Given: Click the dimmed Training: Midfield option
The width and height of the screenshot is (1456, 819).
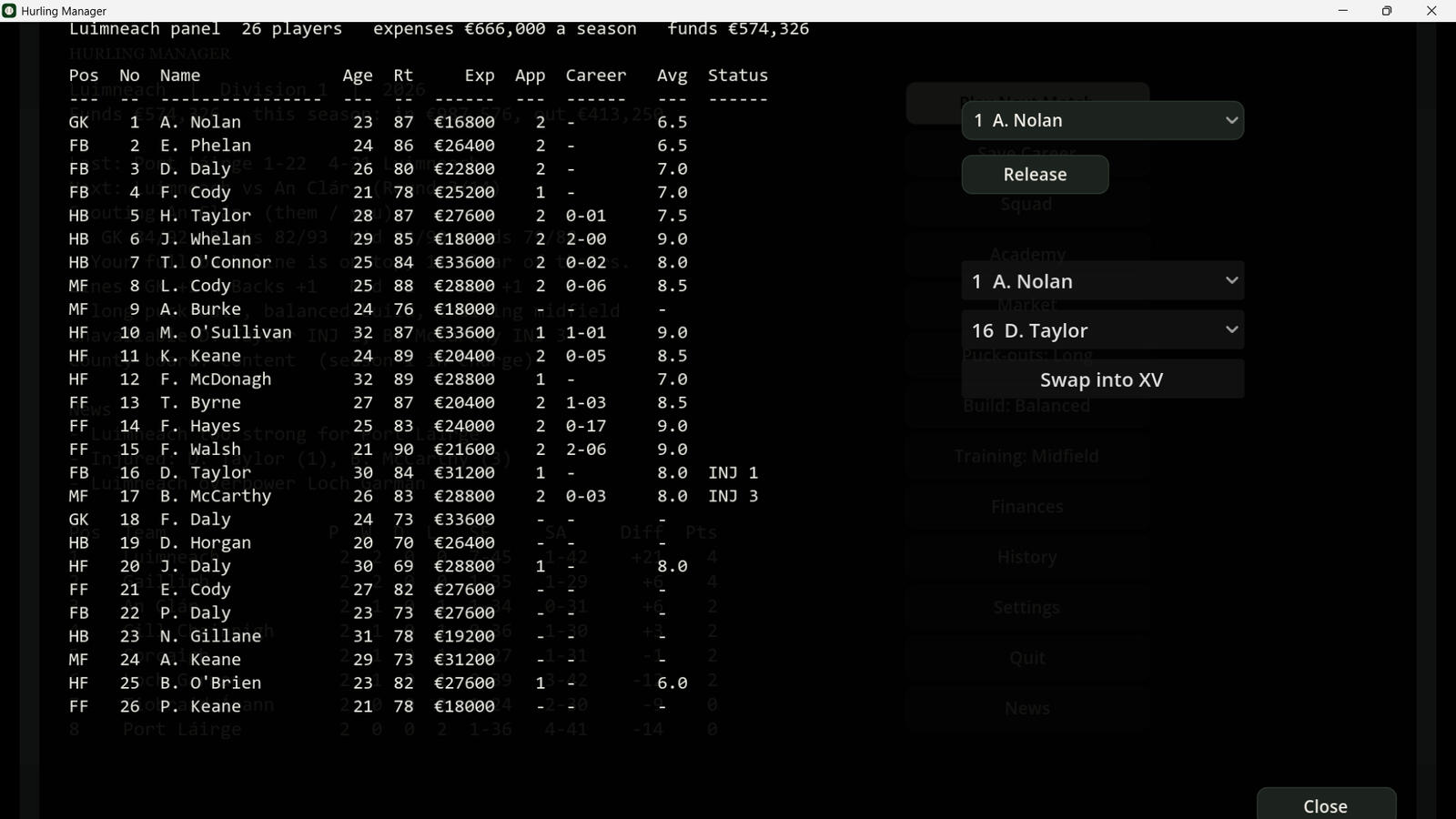Looking at the screenshot, I should (x=1027, y=456).
